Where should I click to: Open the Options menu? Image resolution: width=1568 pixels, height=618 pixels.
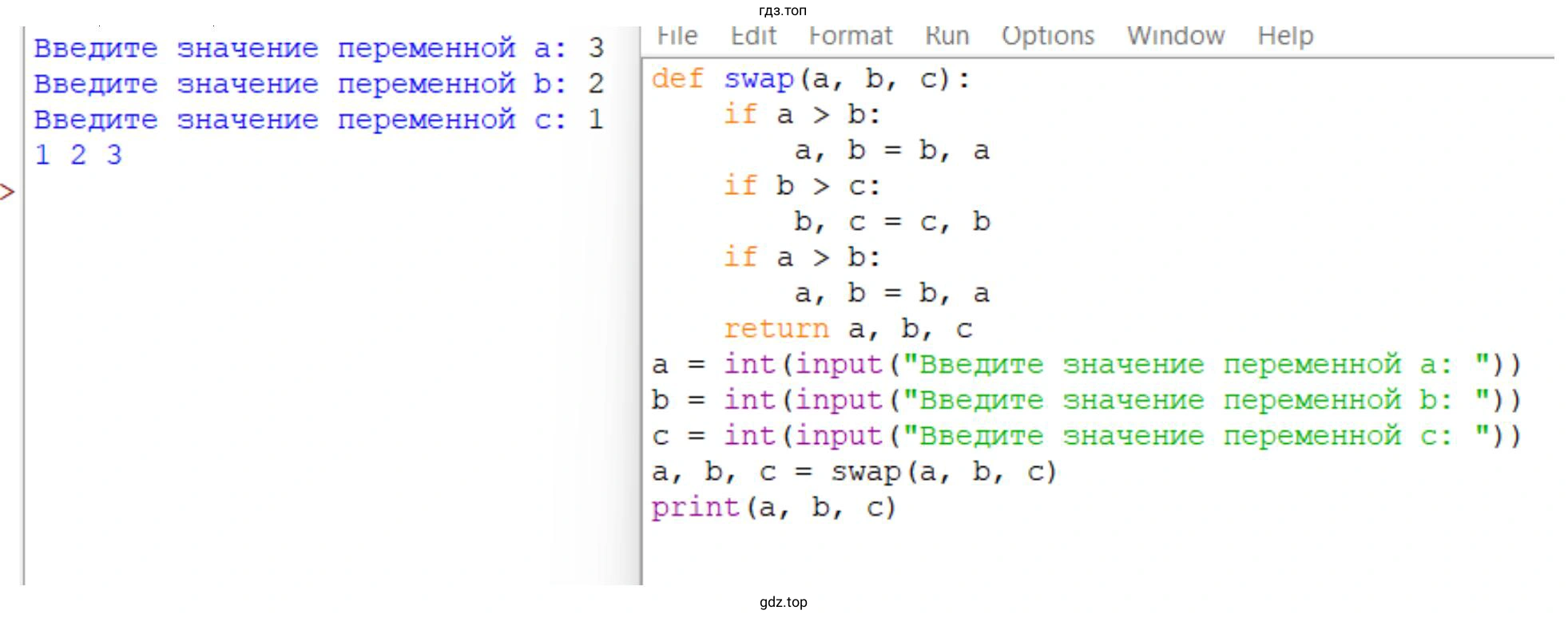[x=1047, y=36]
